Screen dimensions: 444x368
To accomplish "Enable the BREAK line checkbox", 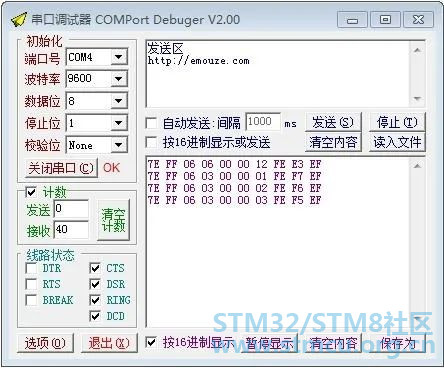I will [x=31, y=300].
